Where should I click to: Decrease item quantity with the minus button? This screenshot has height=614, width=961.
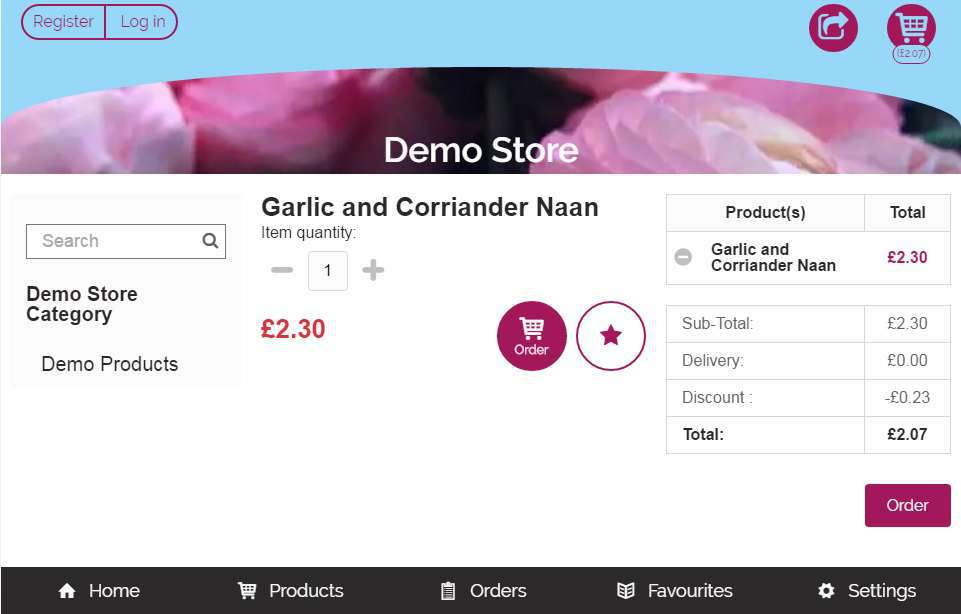coord(282,270)
